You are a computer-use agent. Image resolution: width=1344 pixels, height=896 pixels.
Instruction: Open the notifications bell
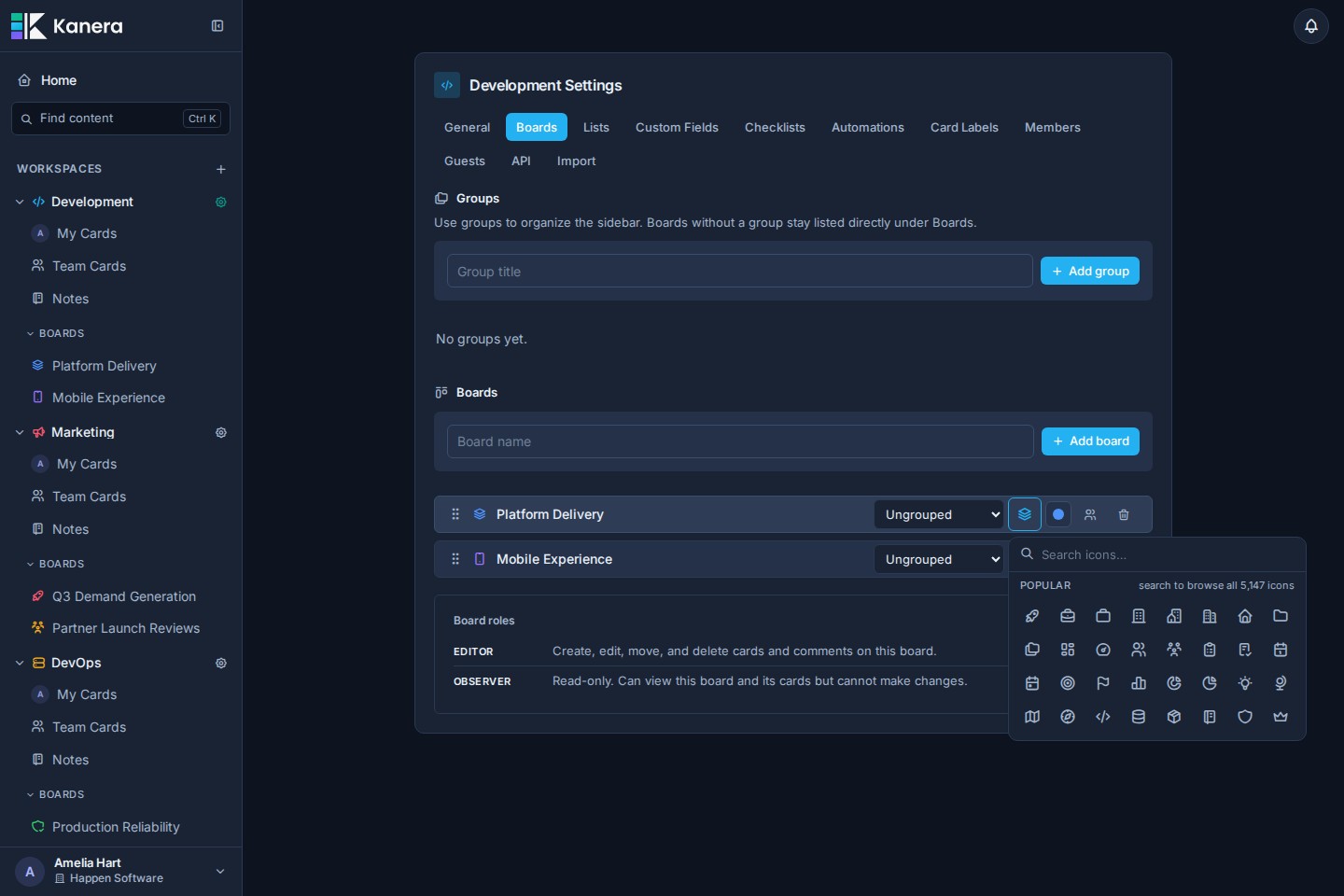tap(1311, 26)
